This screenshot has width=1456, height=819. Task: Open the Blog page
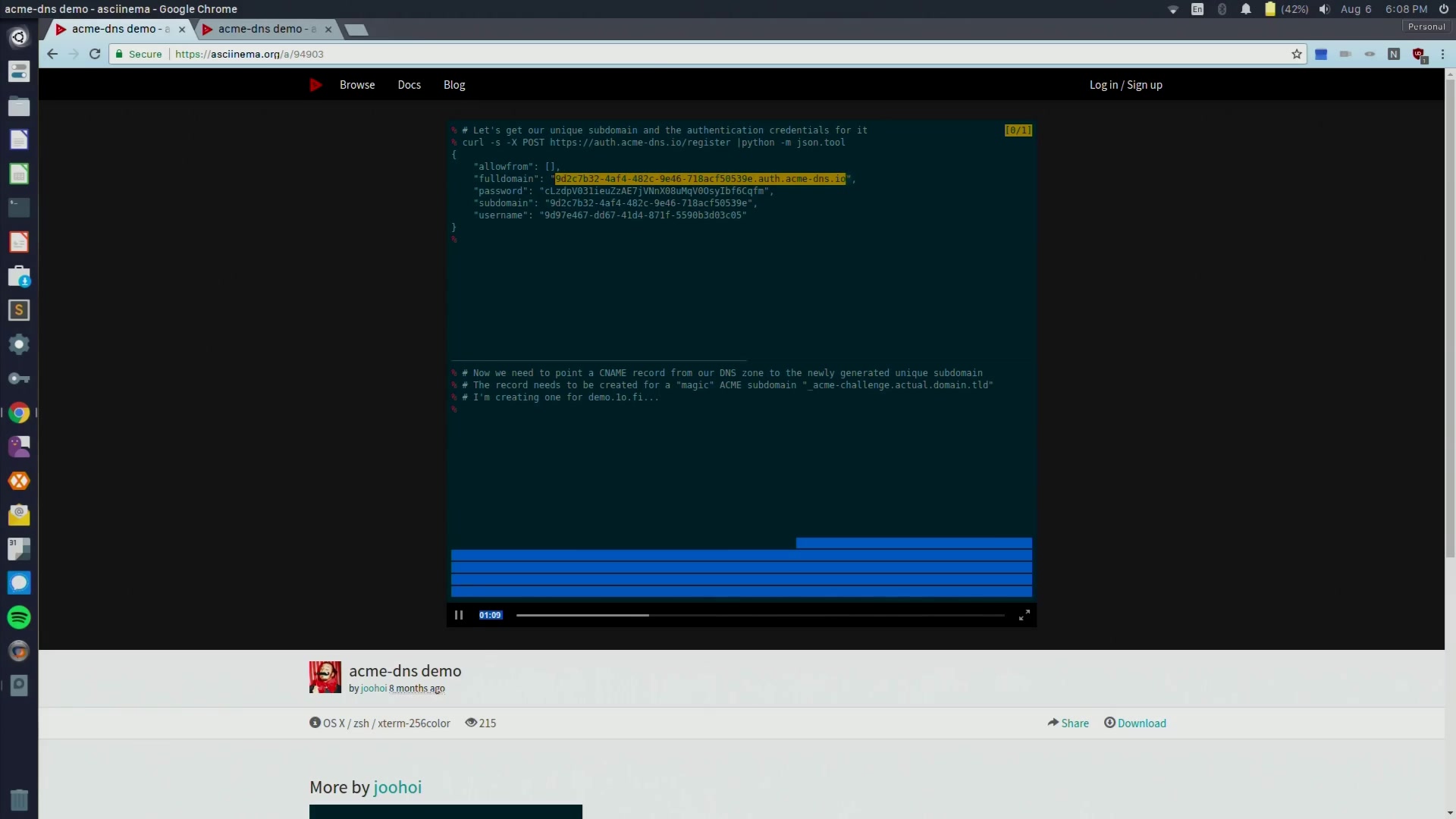tap(454, 85)
